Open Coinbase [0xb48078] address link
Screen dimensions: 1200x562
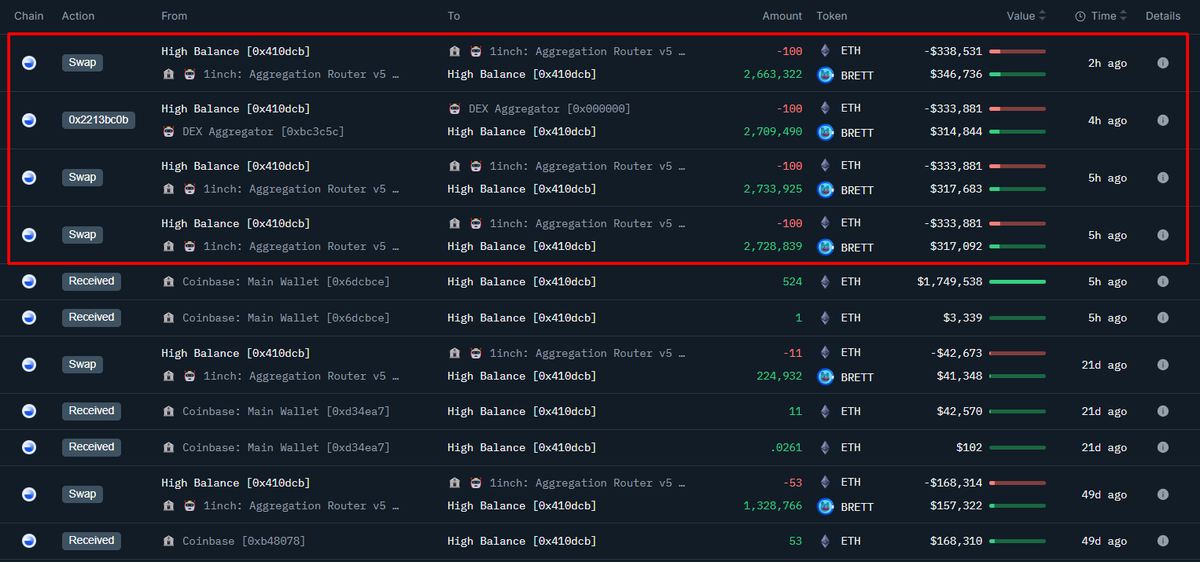click(244, 541)
